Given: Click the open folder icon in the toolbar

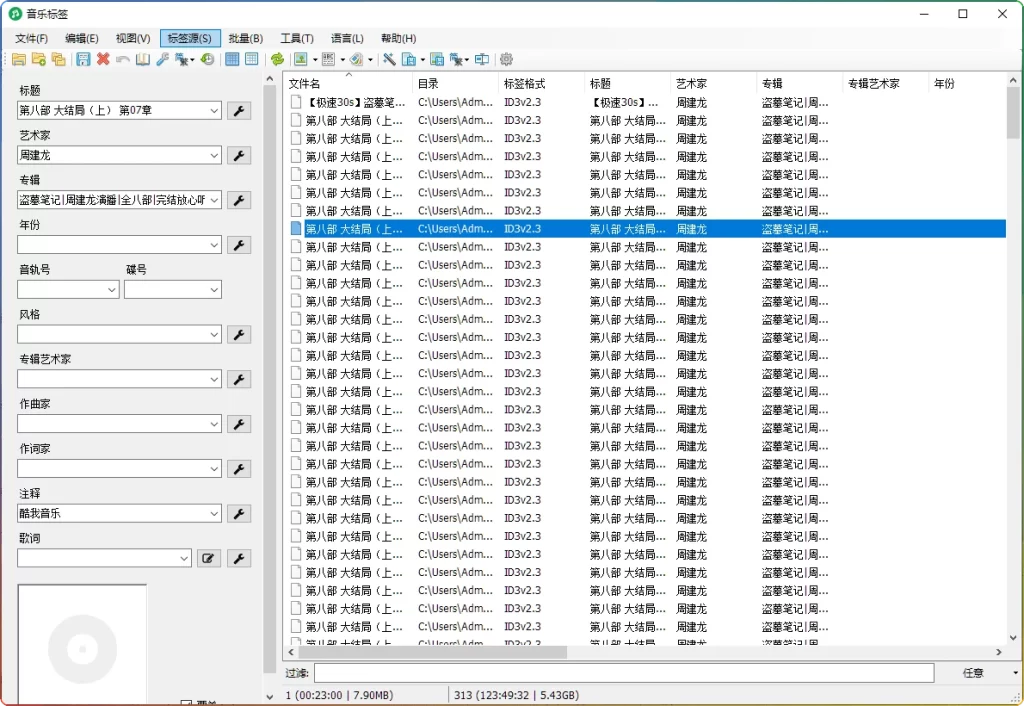Looking at the screenshot, I should coord(17,61).
